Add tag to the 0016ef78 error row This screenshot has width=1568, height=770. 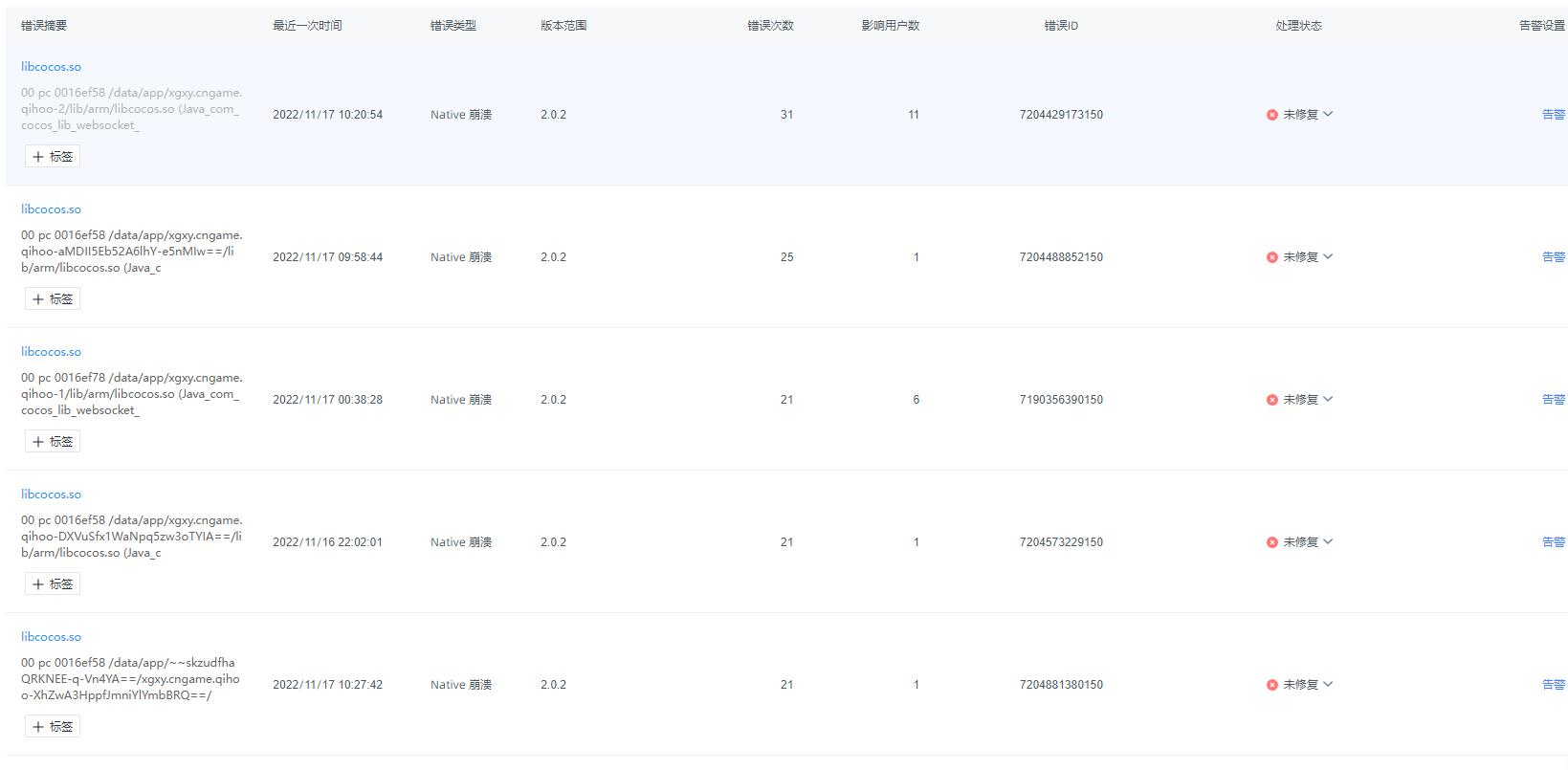pyautogui.click(x=53, y=442)
